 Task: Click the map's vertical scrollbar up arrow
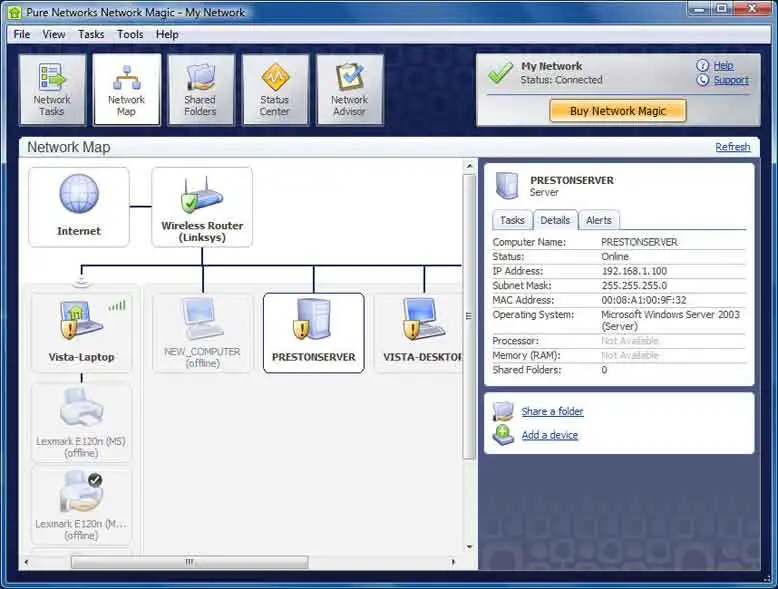[x=469, y=166]
